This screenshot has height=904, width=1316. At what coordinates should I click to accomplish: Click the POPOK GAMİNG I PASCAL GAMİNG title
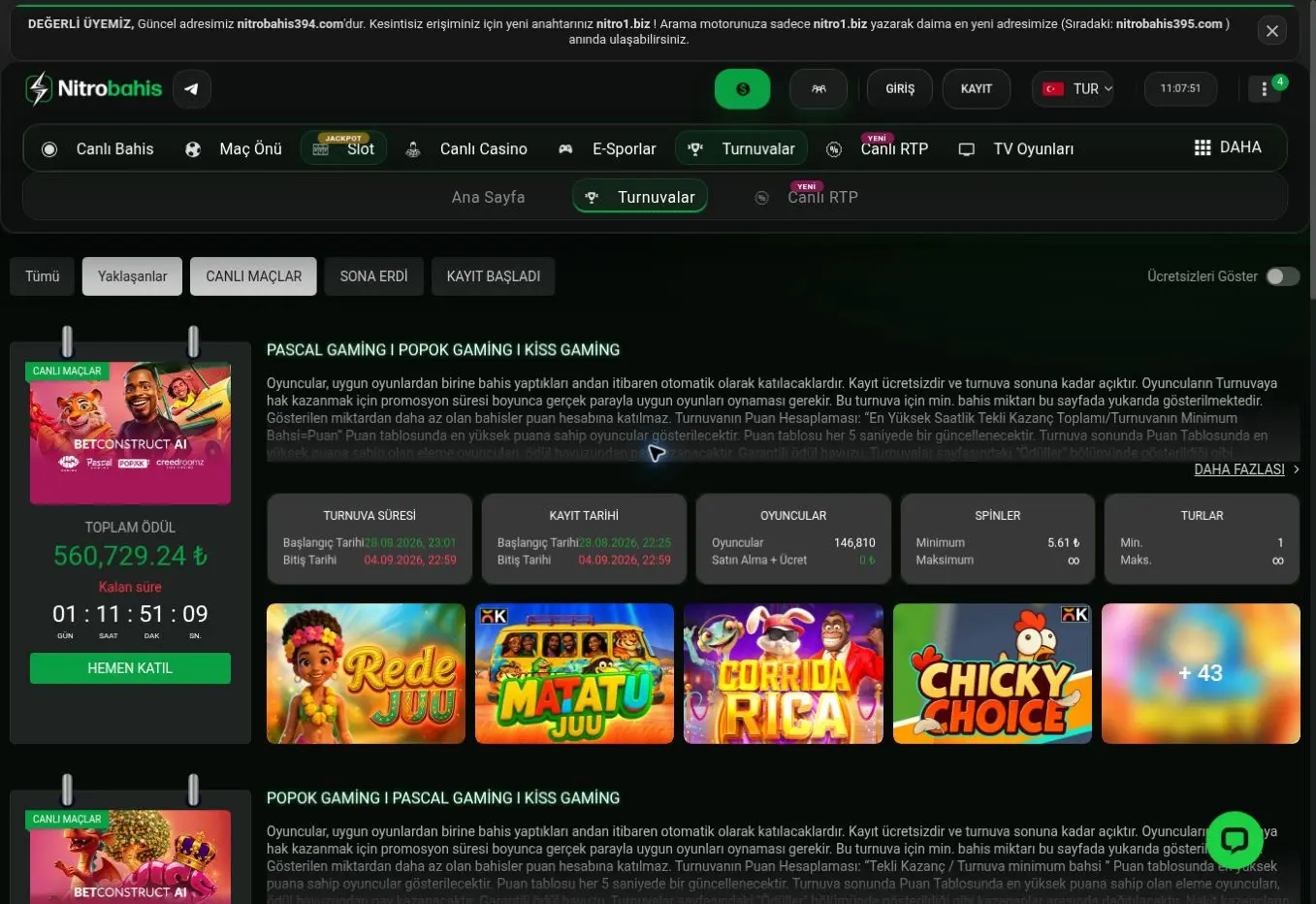[443, 798]
